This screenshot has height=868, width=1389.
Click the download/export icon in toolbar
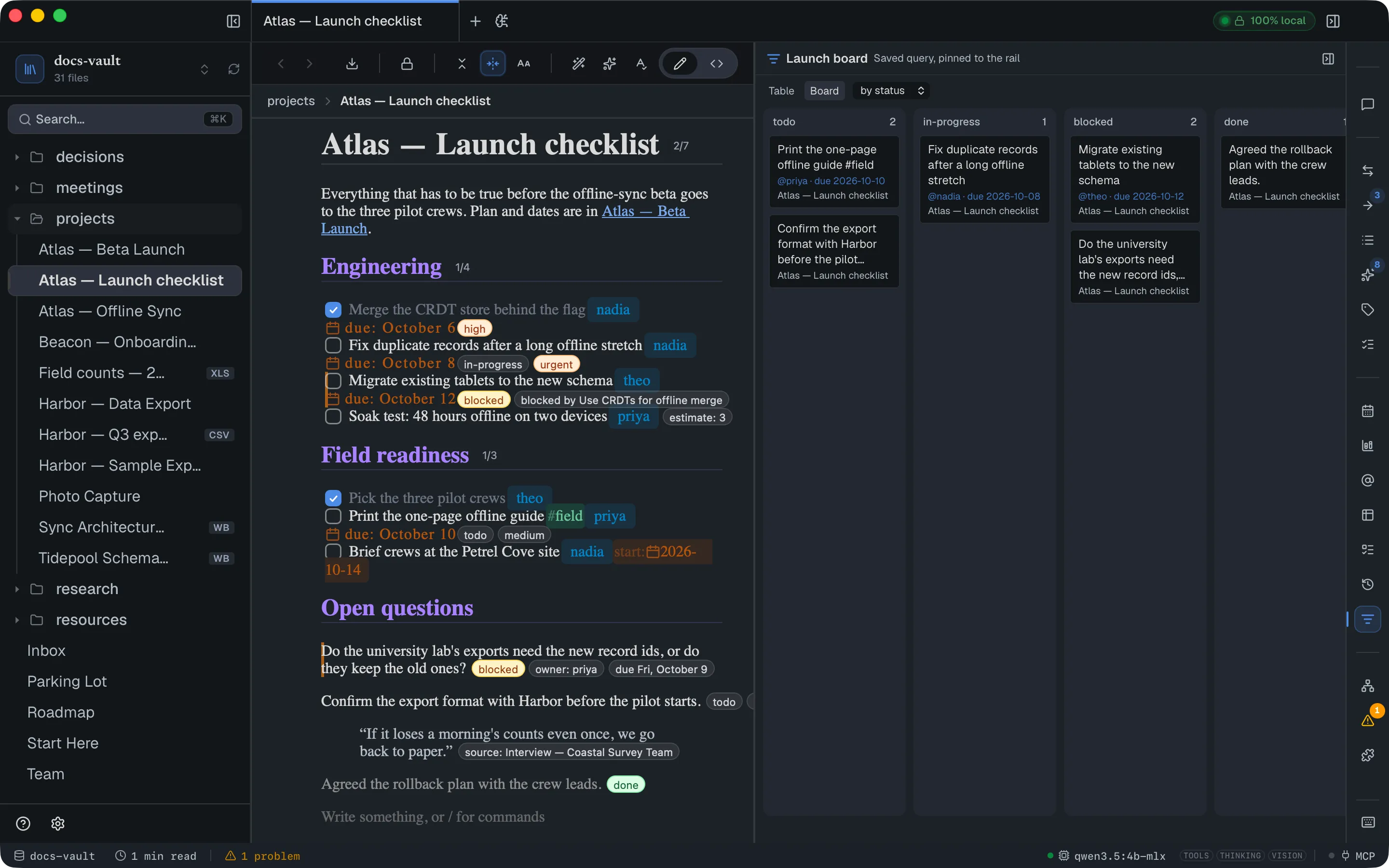tap(352, 64)
